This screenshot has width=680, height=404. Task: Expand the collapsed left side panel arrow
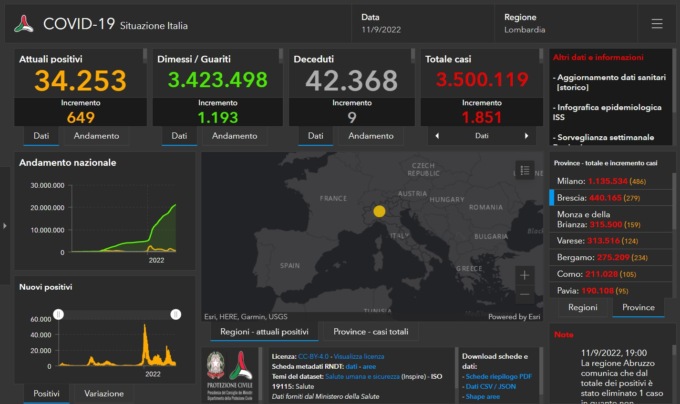[x=4, y=226]
